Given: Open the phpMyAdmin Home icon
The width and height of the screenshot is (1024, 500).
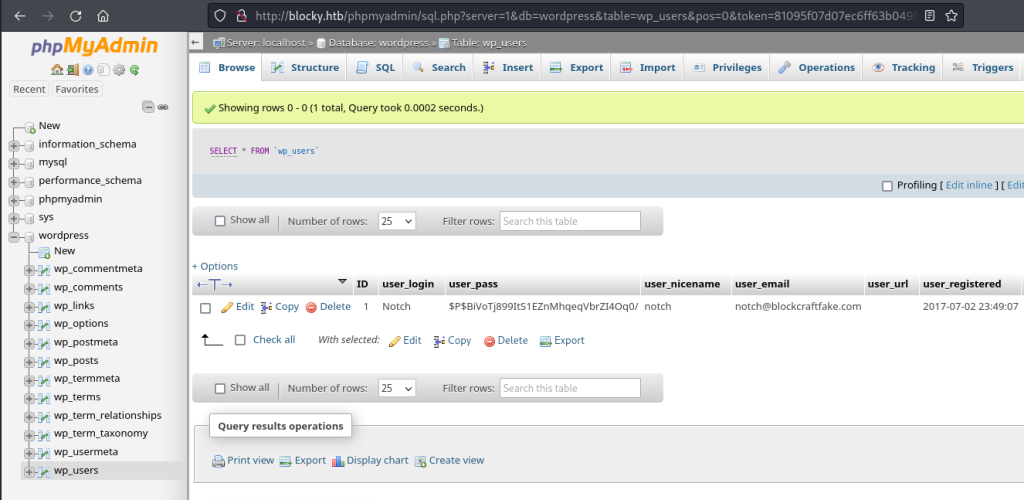Looking at the screenshot, I should [57, 69].
